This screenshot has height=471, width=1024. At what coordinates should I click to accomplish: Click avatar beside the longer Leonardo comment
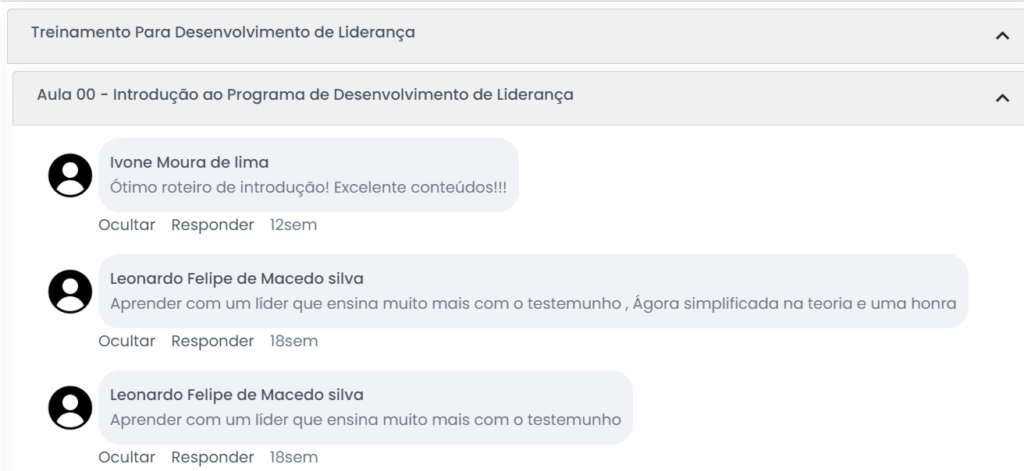70,292
